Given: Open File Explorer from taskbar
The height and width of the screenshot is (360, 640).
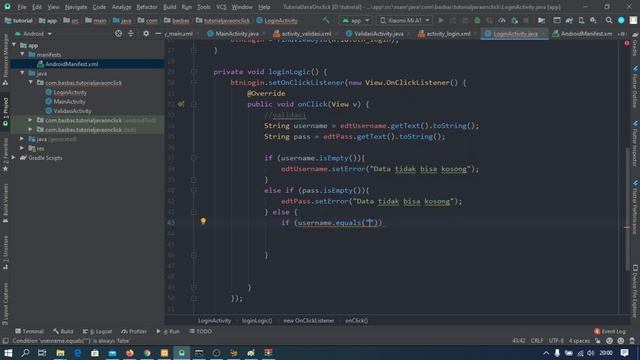Looking at the screenshot, I should pyautogui.click(x=60, y=353).
